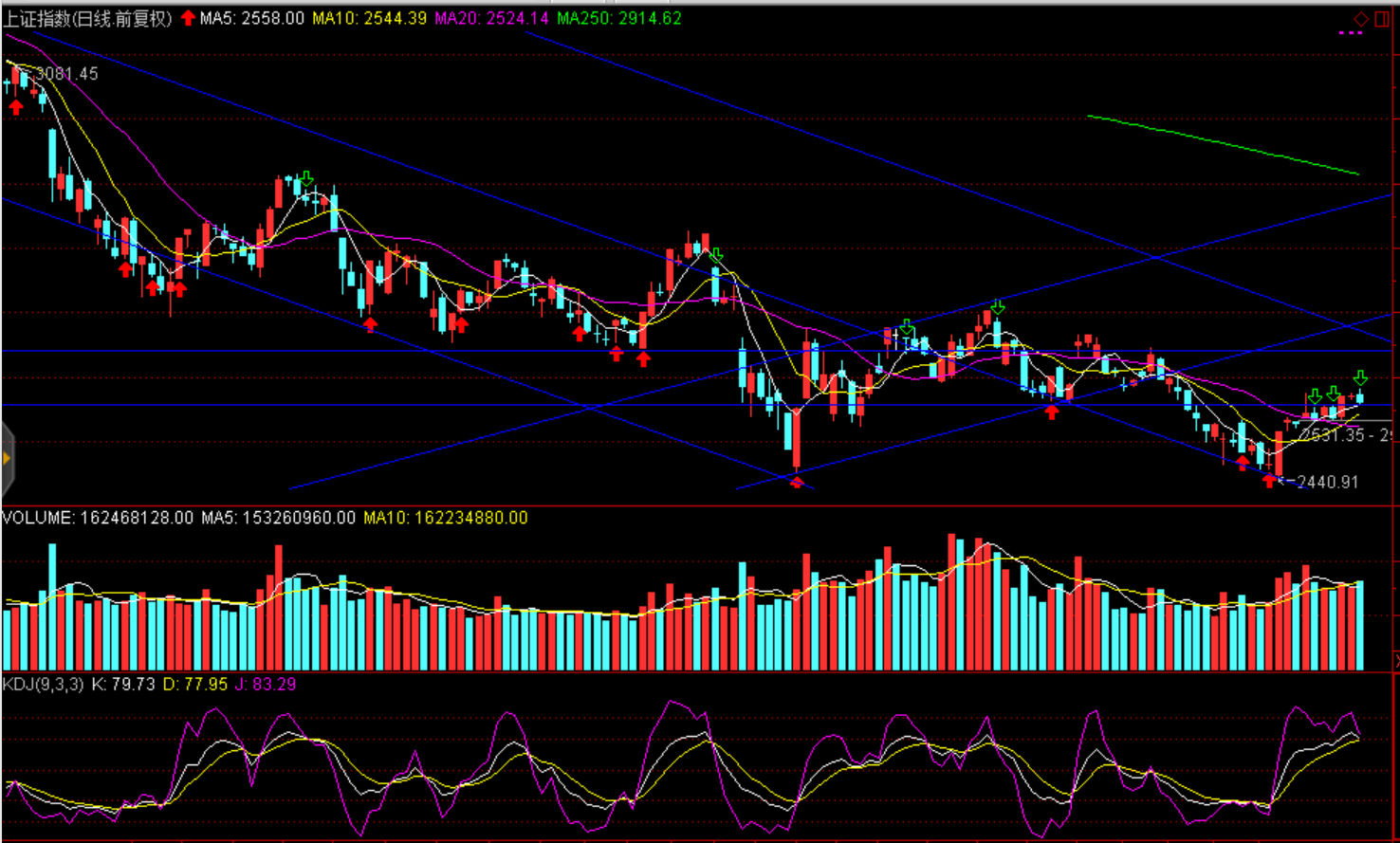Click the 2440.91 low price annotation
Screen dimensions: 1400x843
point(1327,482)
